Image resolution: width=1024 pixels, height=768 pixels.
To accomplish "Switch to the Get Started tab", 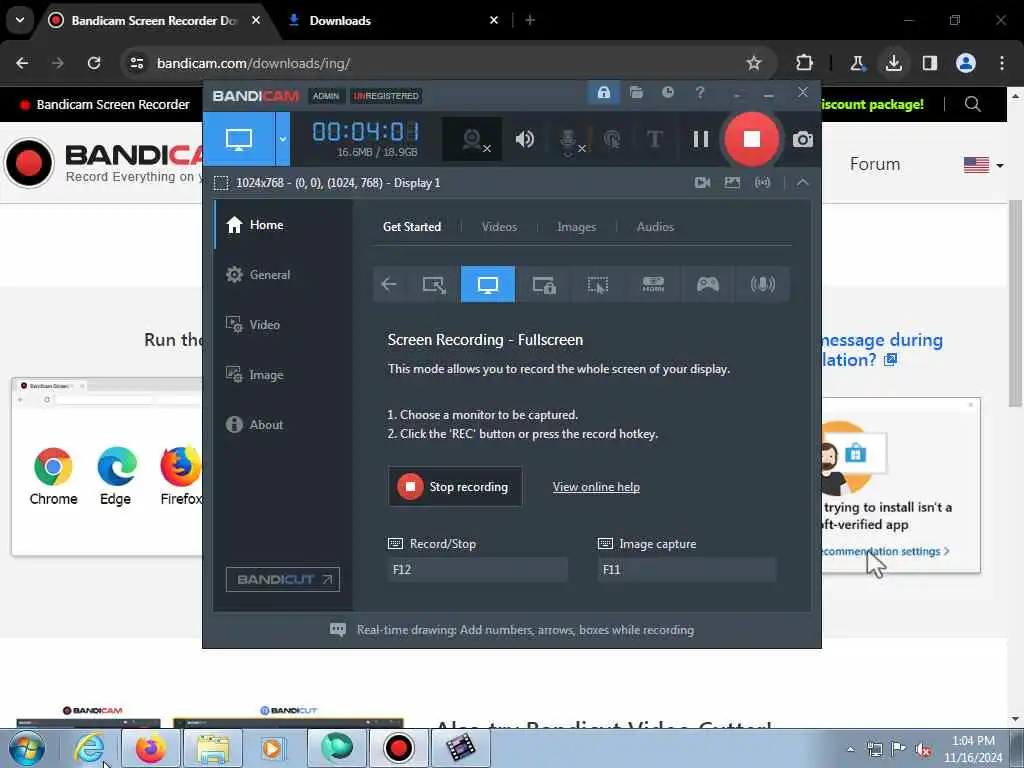I will (x=411, y=227).
